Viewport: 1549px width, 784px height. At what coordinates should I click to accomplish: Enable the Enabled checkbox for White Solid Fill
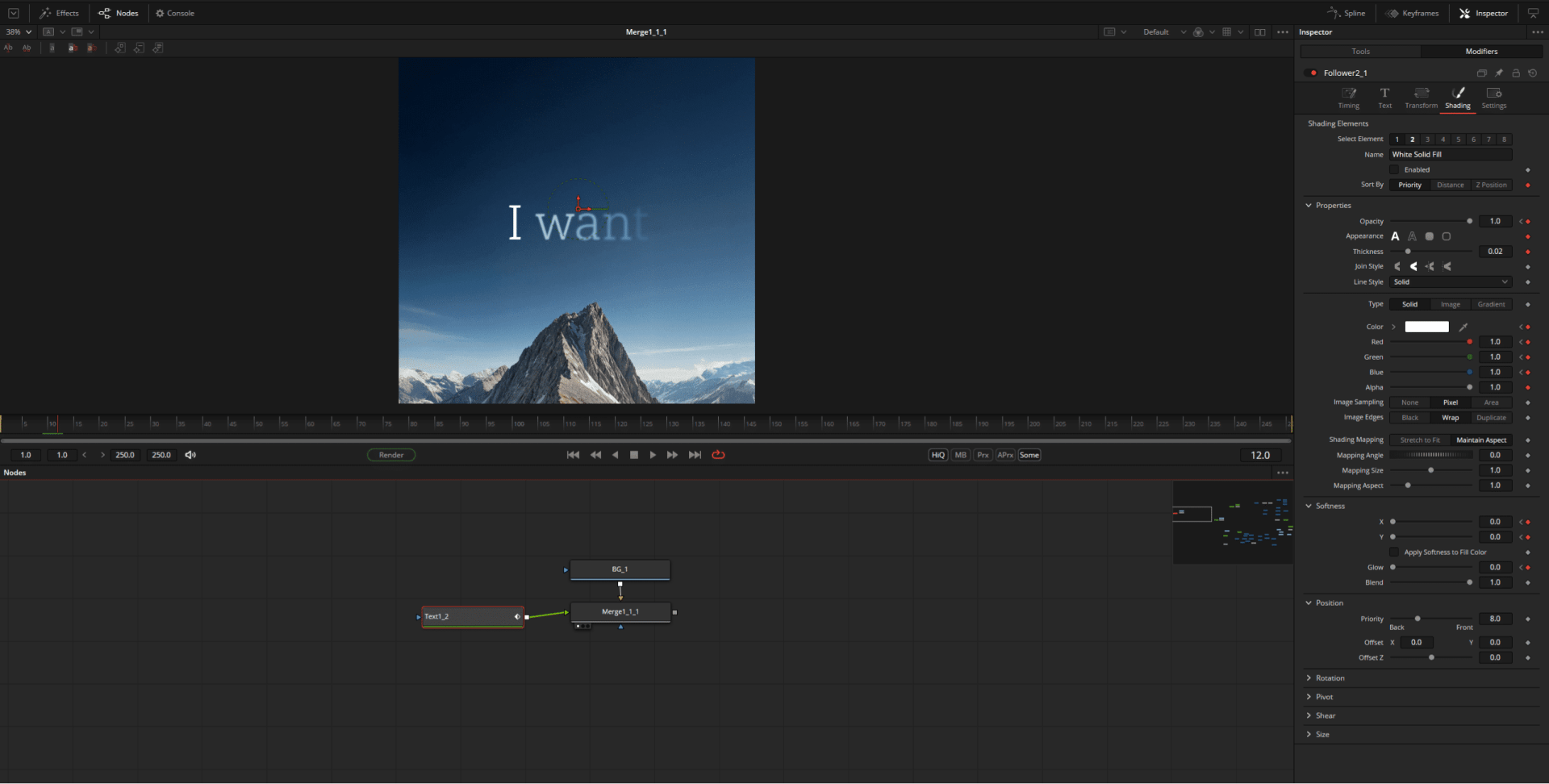[x=1394, y=169]
